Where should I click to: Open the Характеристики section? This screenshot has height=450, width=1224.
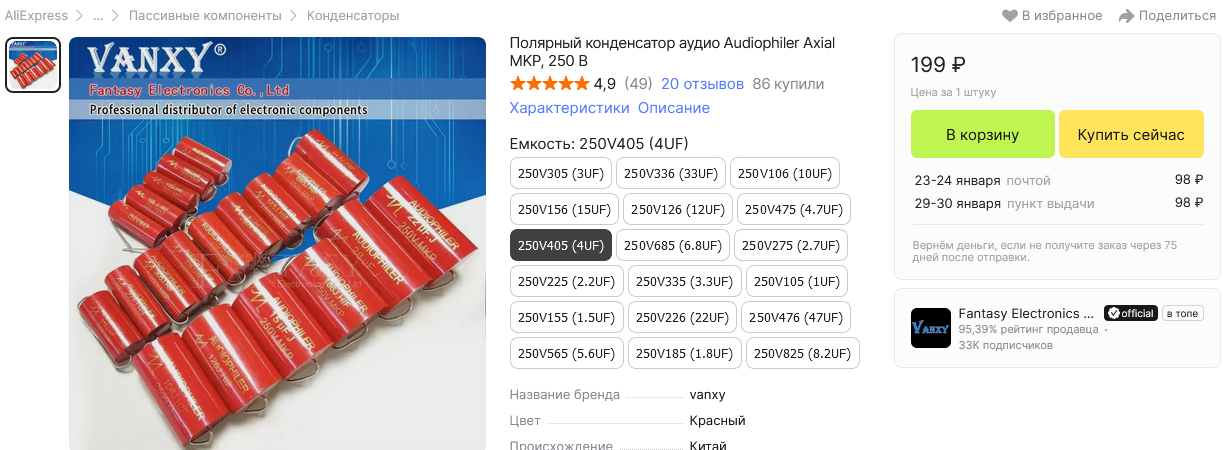(x=569, y=108)
